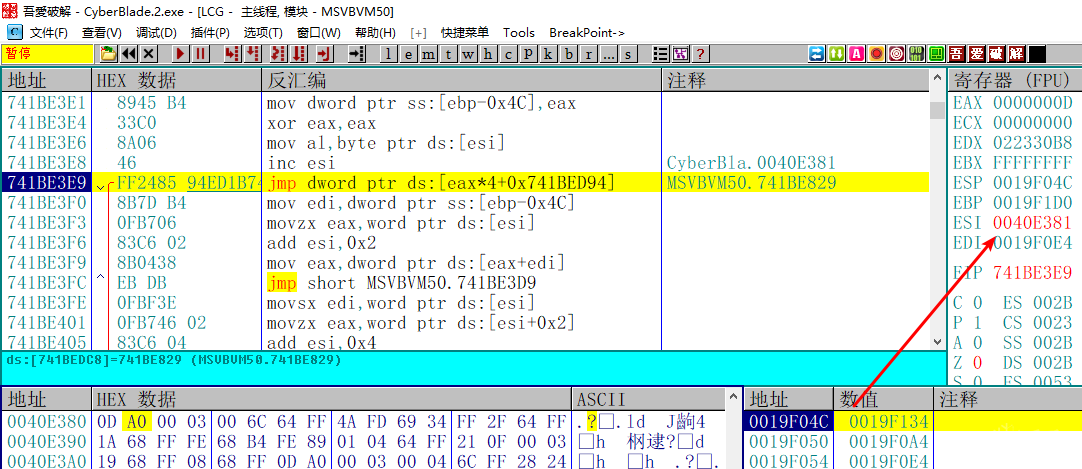
Task: Click the appearance options purple grid icon
Action: (x=680, y=54)
